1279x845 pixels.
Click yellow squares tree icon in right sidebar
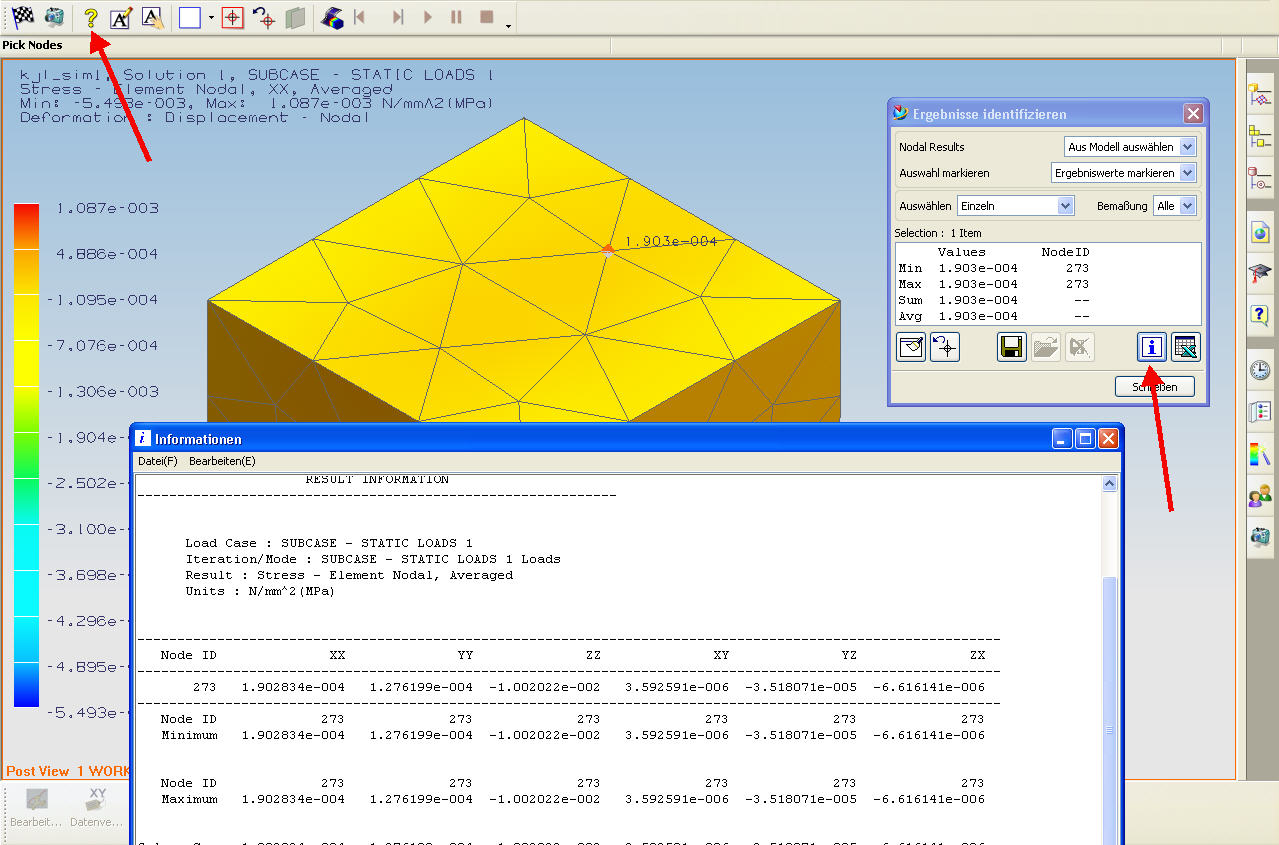click(x=1260, y=137)
